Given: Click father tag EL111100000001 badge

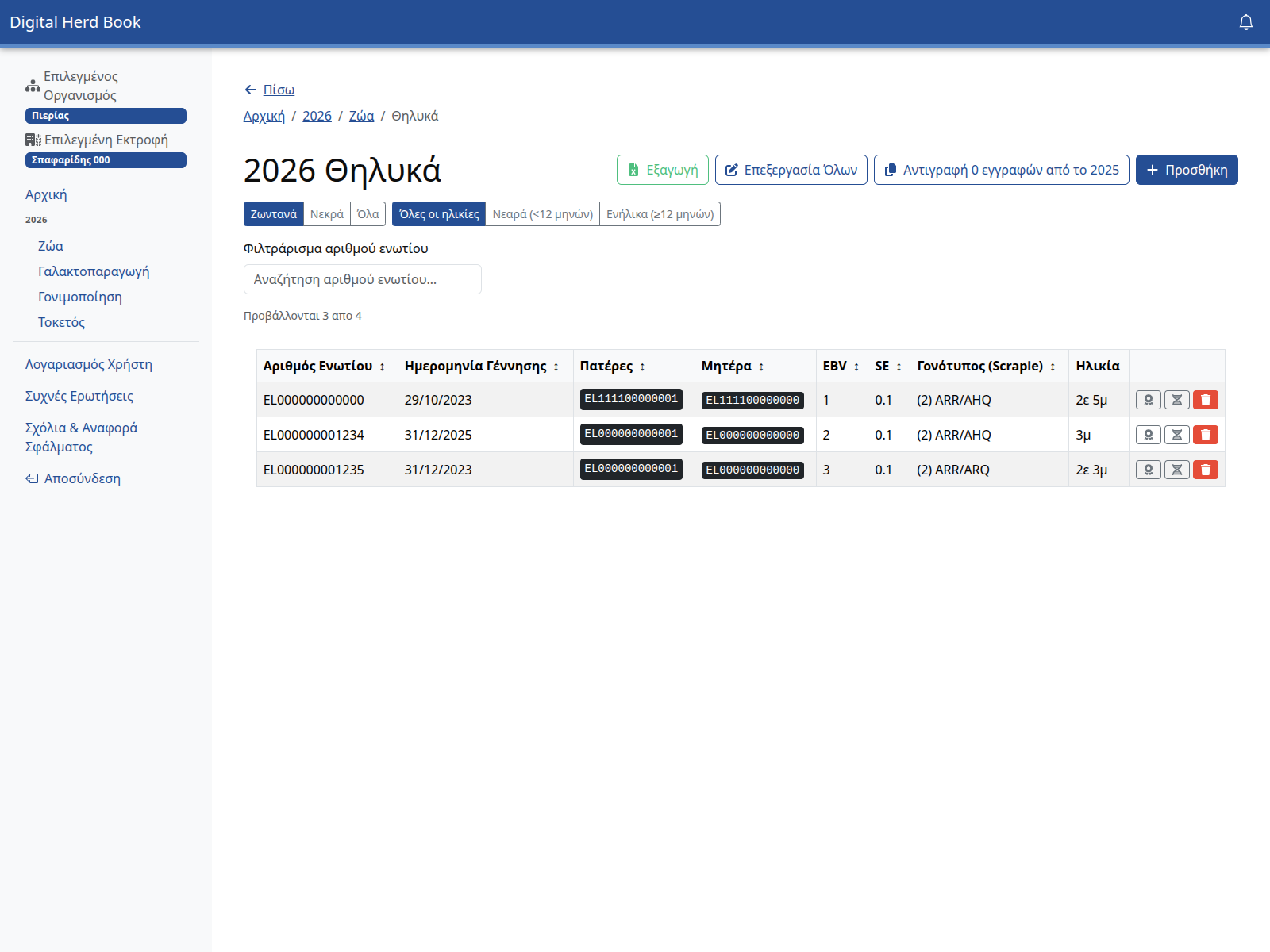Looking at the screenshot, I should pos(631,399).
